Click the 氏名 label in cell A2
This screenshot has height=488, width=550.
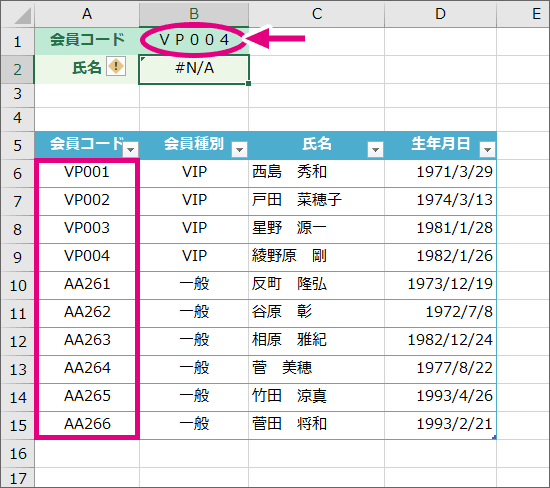(x=87, y=67)
